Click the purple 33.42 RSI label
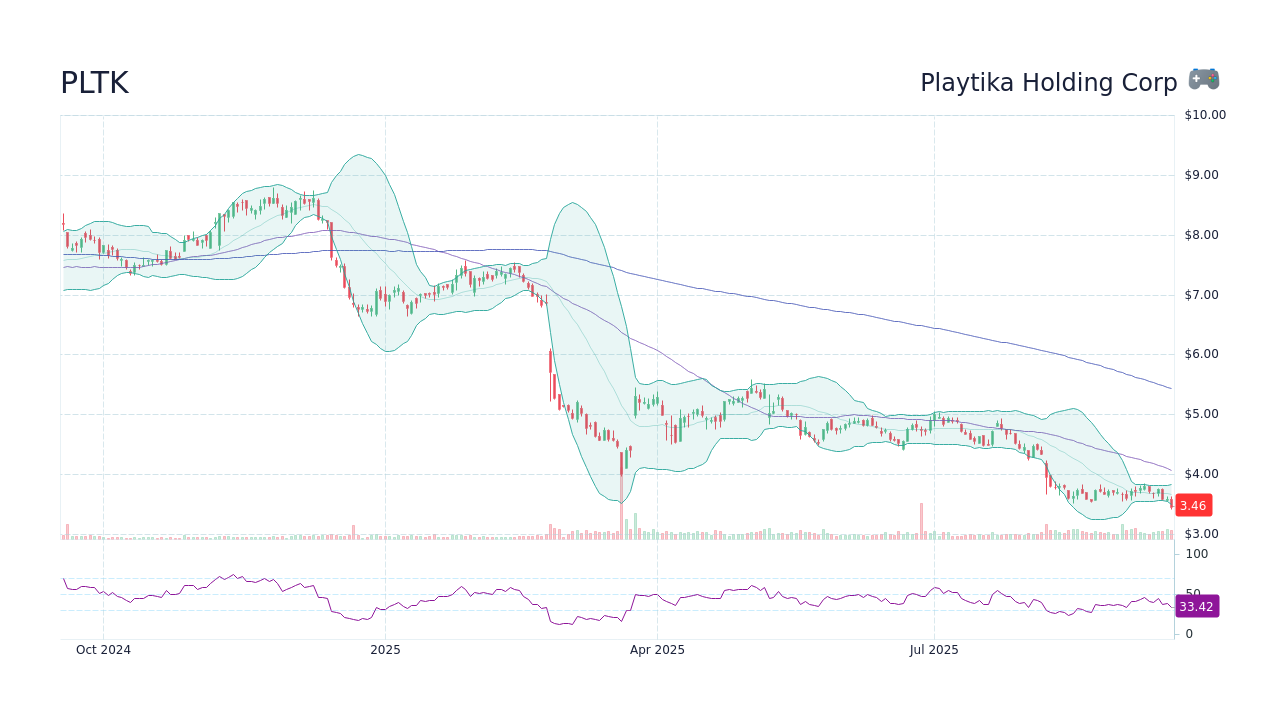1280x720 pixels. tap(1196, 607)
